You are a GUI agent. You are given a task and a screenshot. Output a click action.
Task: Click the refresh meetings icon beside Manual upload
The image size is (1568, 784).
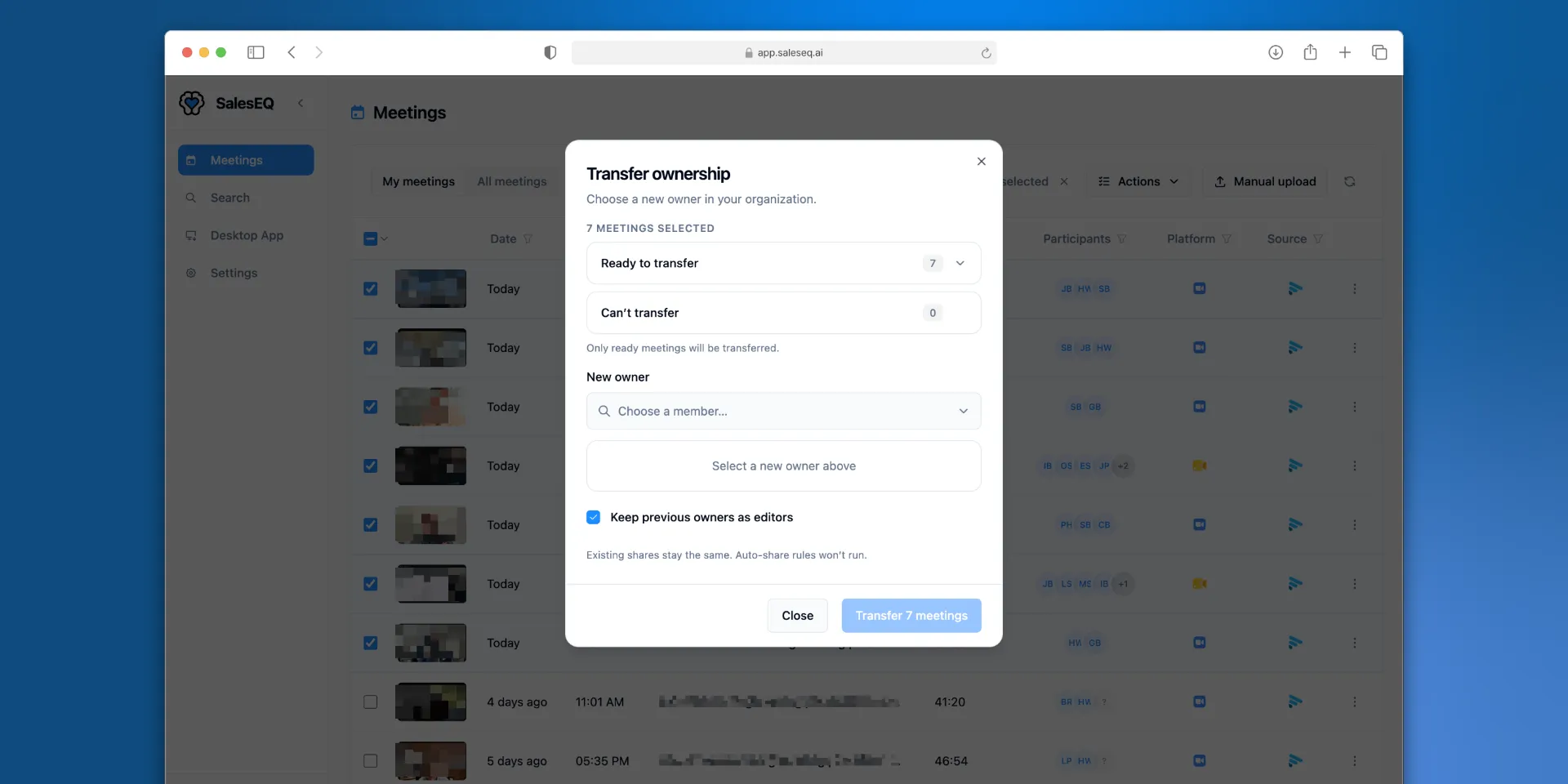tap(1349, 181)
